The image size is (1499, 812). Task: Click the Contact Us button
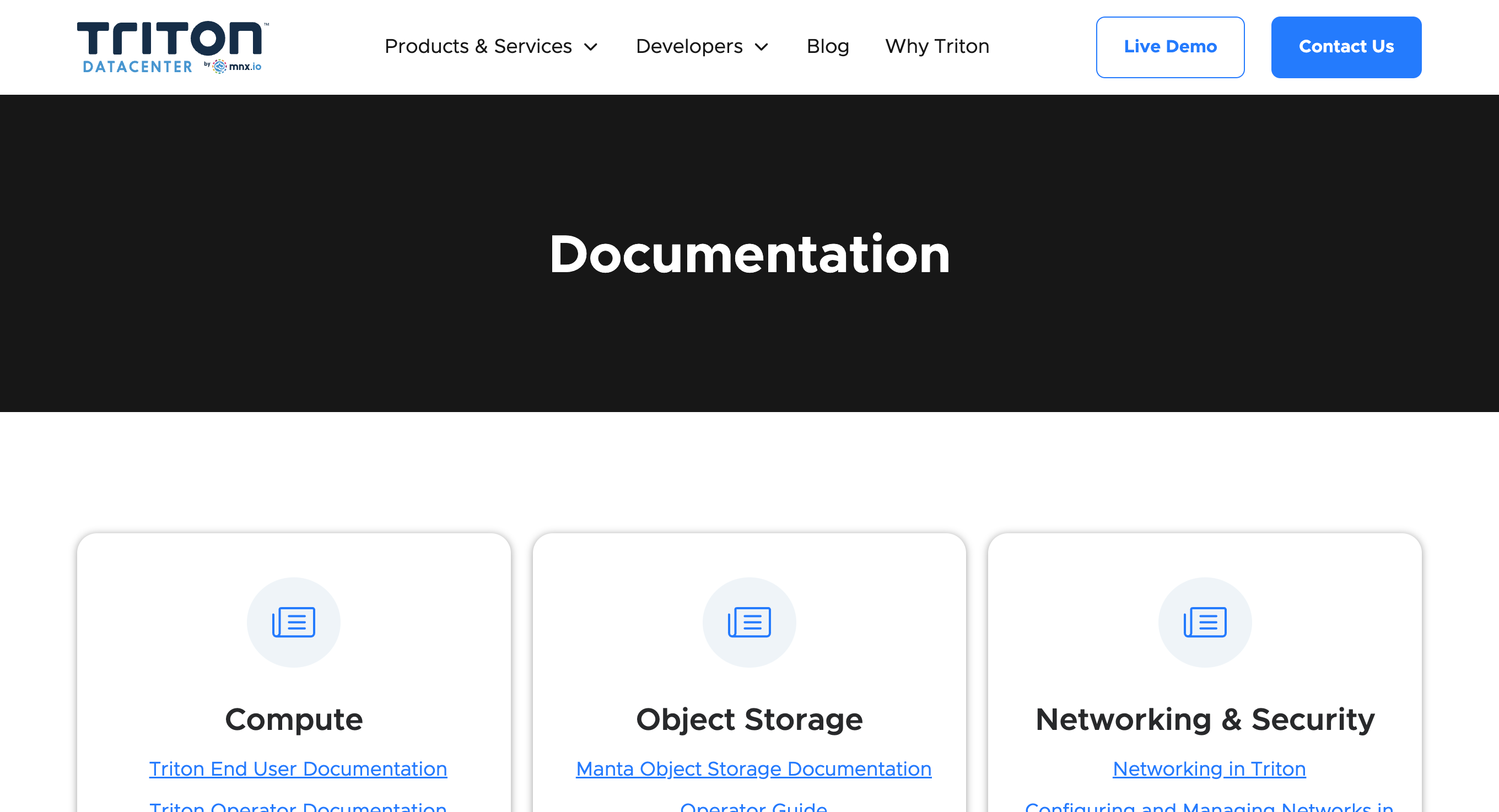1346,46
